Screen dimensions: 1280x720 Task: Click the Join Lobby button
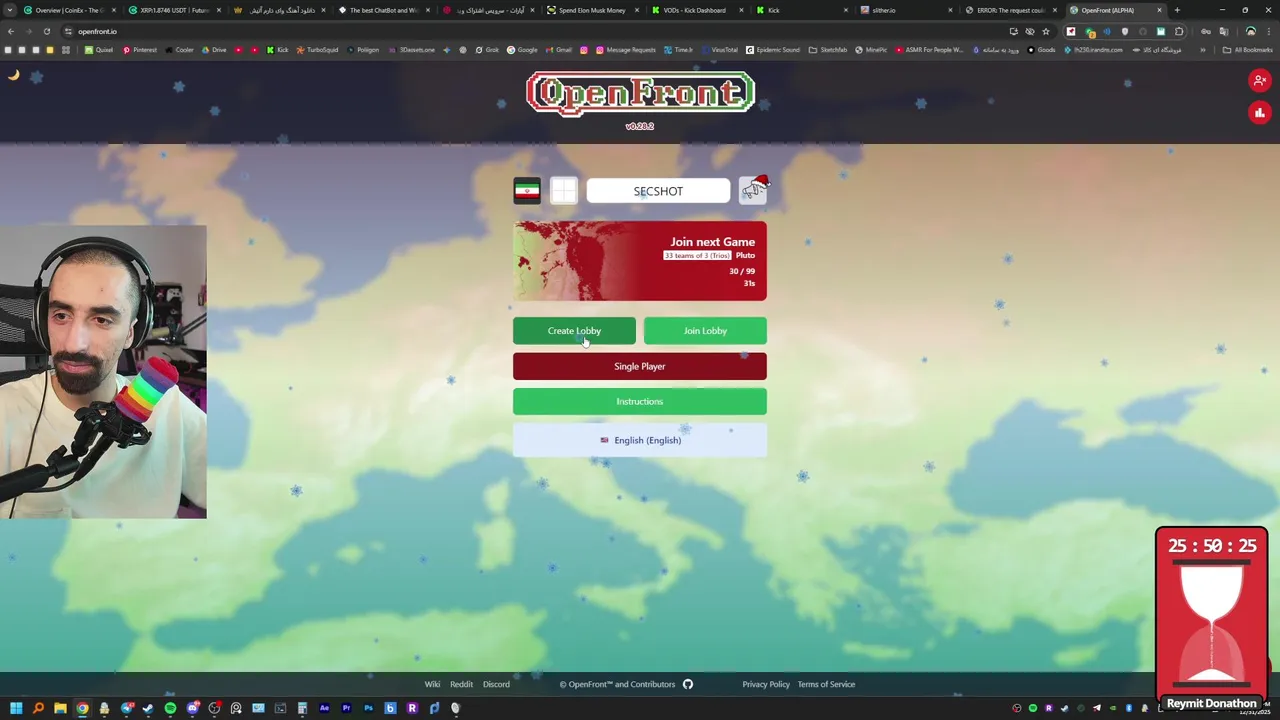705,331
